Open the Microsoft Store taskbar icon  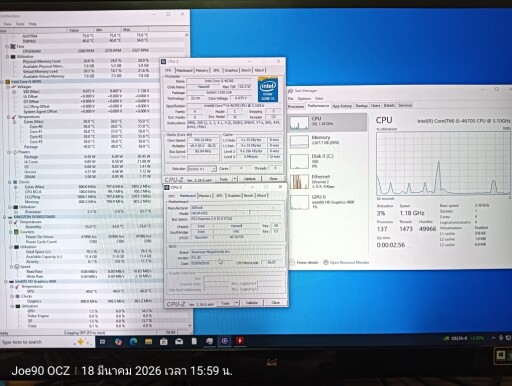(x=164, y=341)
